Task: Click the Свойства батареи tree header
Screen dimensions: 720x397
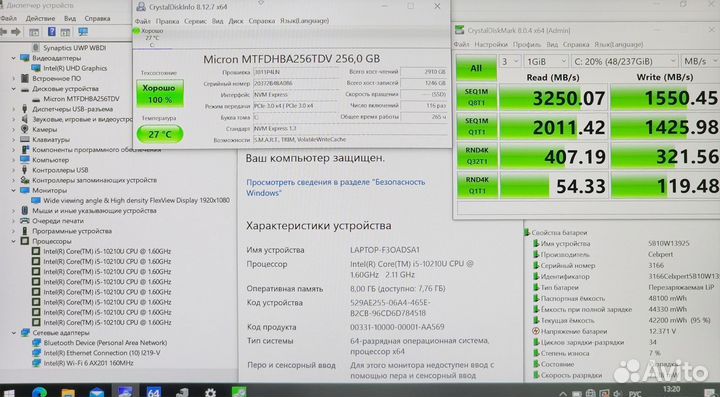Action: click(559, 233)
